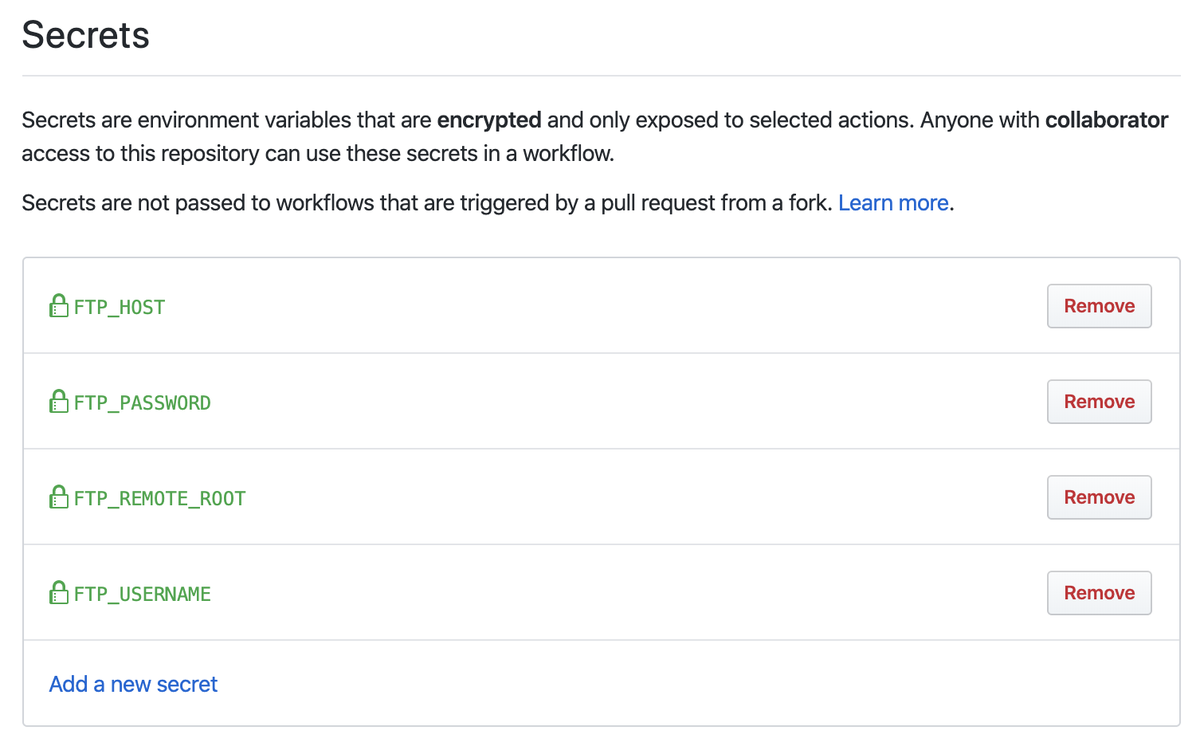Open the Learn more link
Viewport: 1200px width, 746px height.
click(893, 203)
